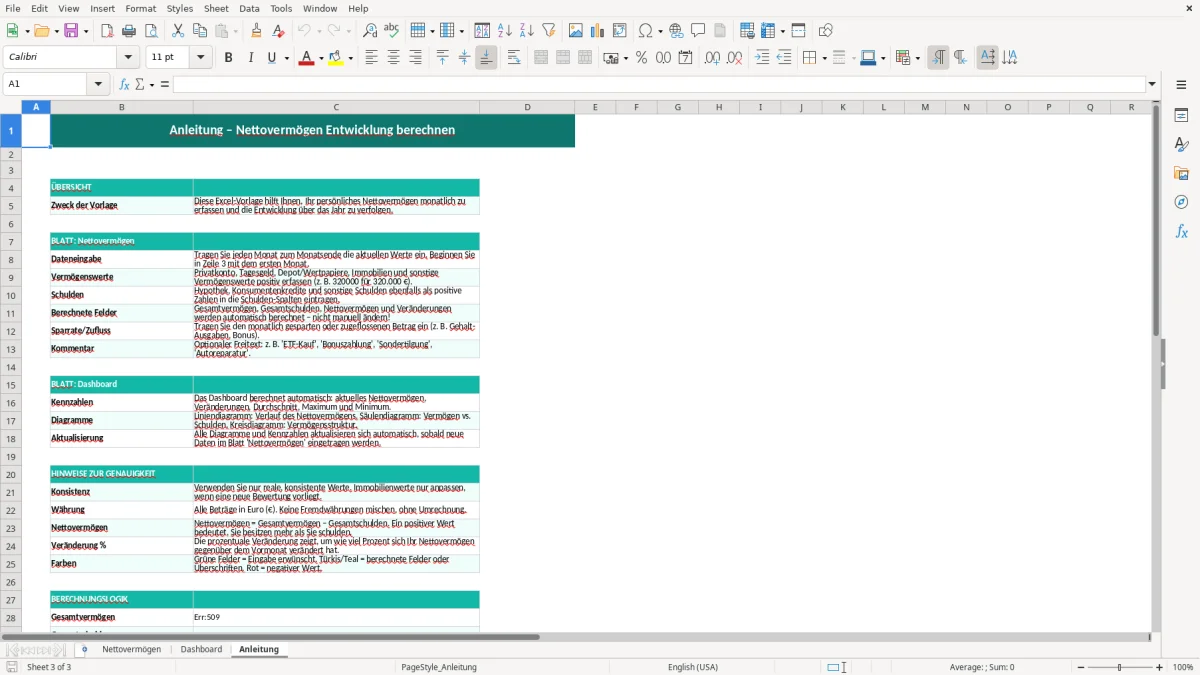Clear direct formatting icon
Screen dimensions: 1200x675
[x=277, y=31]
